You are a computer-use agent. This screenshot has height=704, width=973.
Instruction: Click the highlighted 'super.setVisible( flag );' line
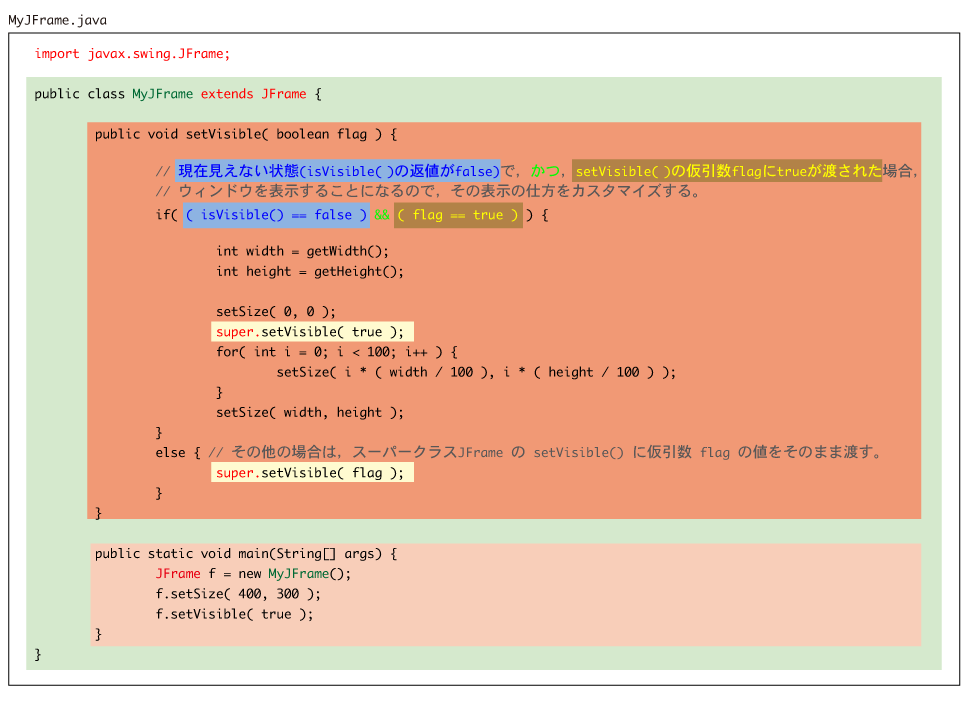click(312, 473)
